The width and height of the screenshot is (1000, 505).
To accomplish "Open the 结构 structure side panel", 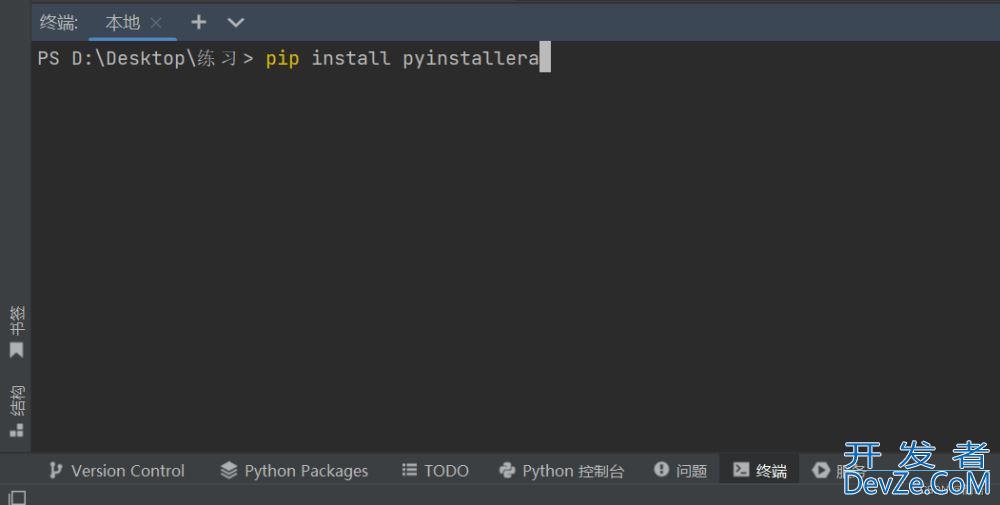I will 17,411.
